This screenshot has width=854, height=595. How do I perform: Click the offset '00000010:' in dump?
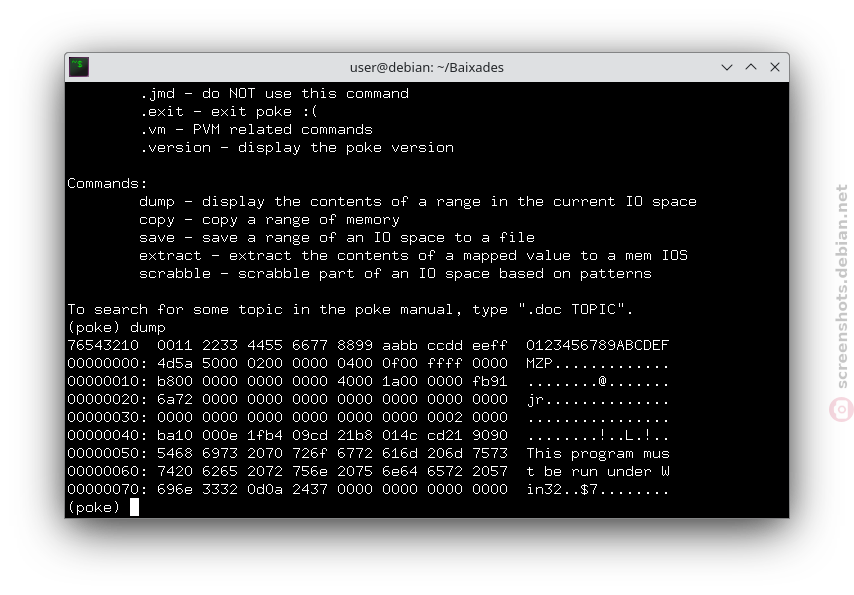pyautogui.click(x=107, y=381)
